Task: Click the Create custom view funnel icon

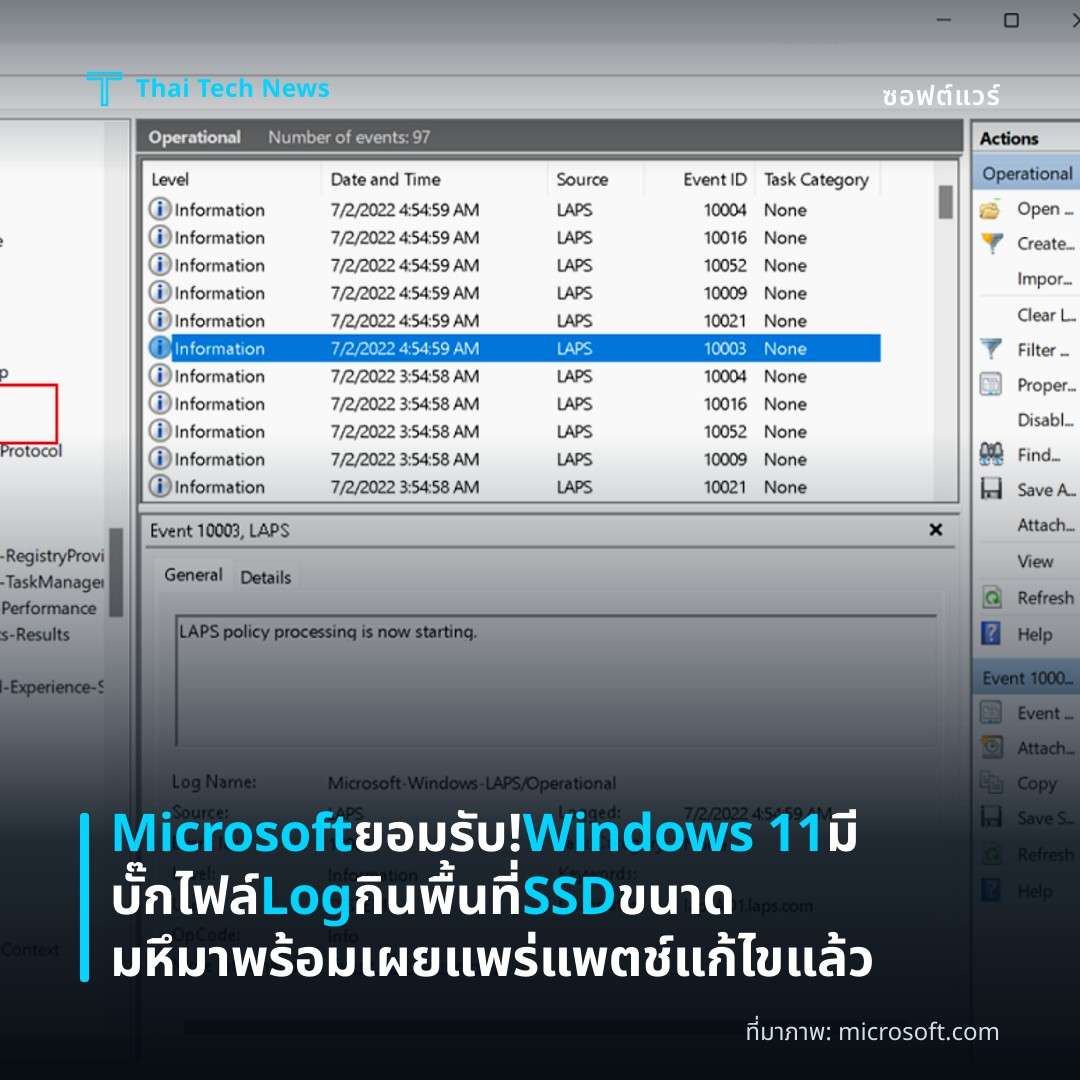Action: (991, 243)
